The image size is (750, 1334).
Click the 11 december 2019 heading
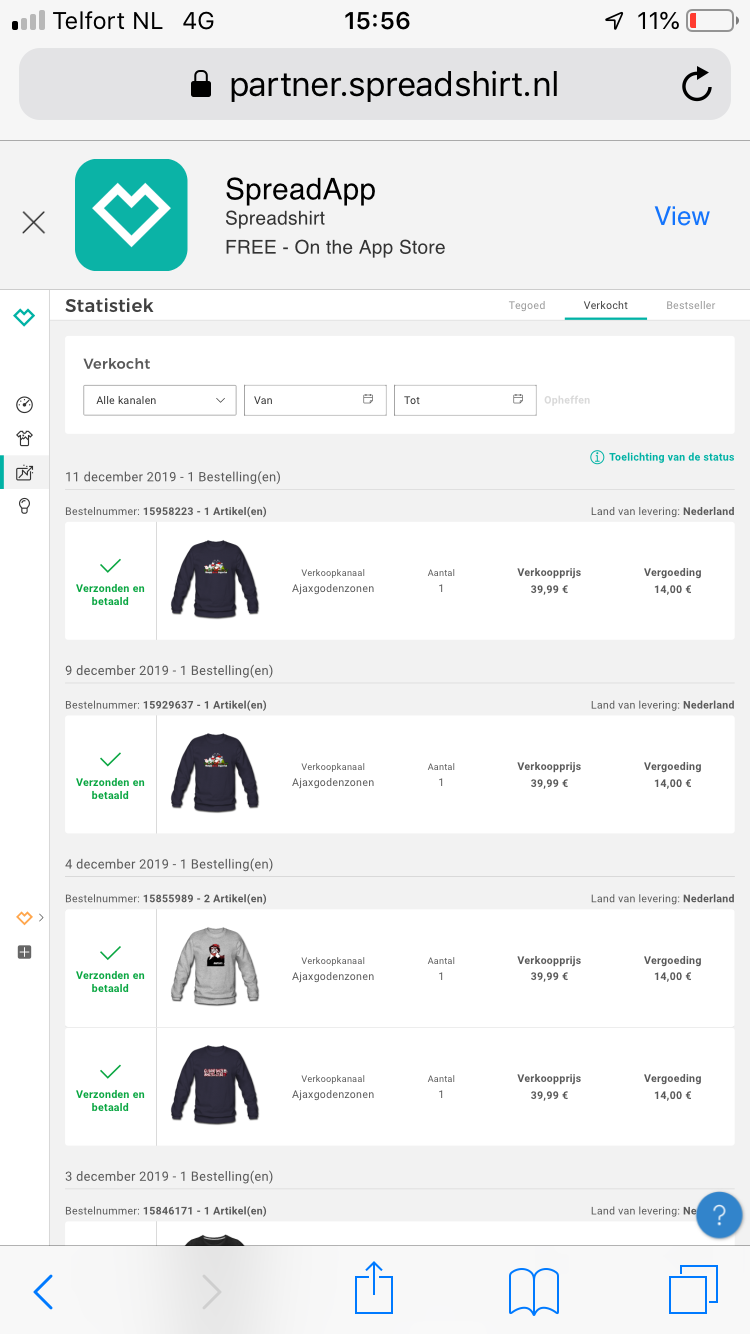tap(173, 477)
